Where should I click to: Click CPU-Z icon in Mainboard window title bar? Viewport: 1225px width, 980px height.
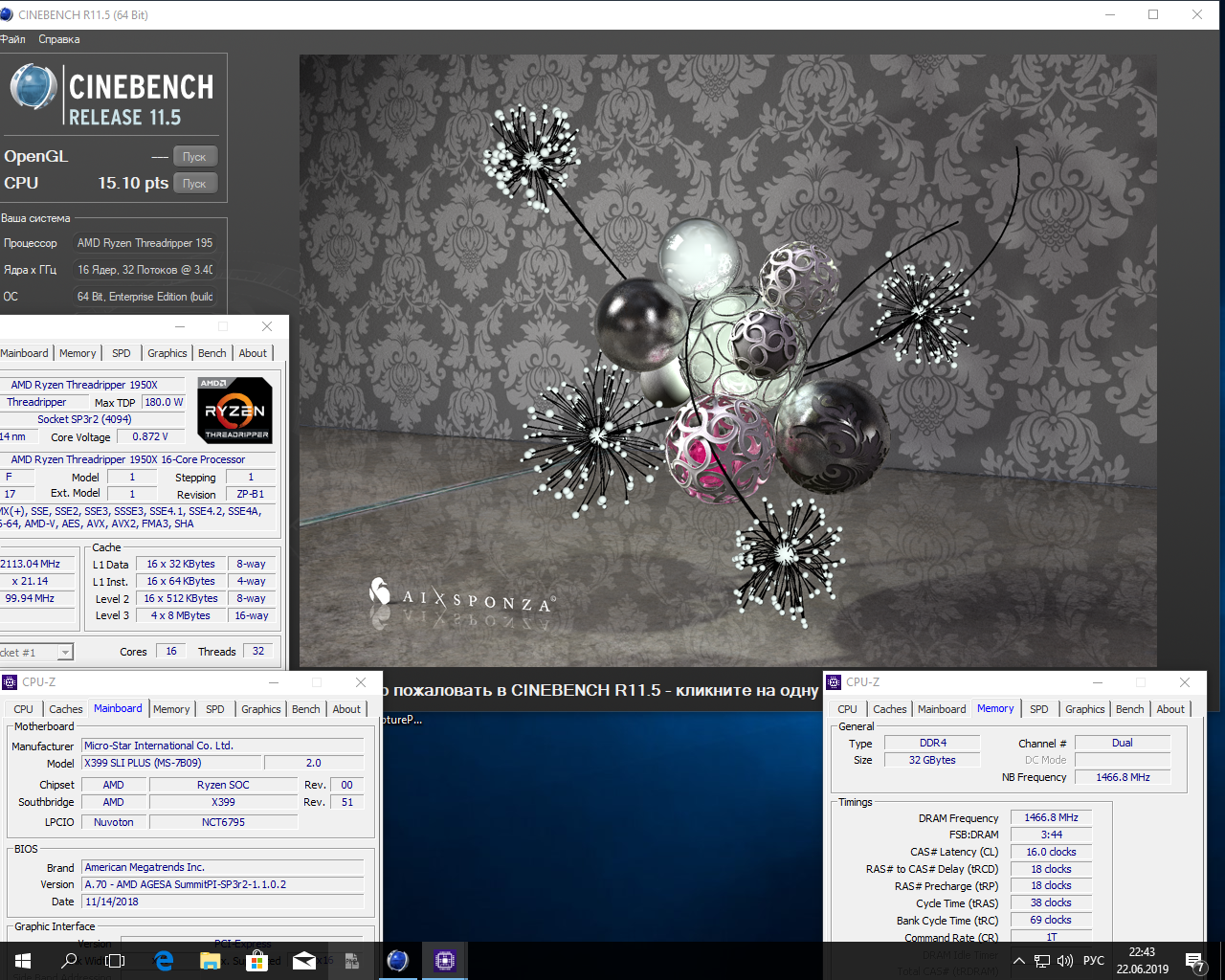(10, 682)
